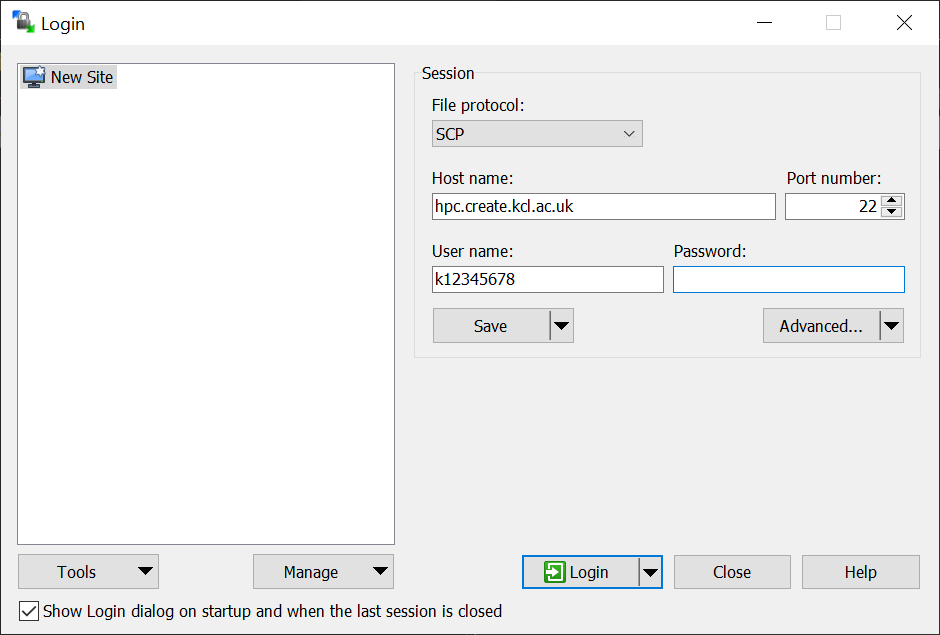Click the Host name input field
Image resolution: width=940 pixels, height=635 pixels.
(x=604, y=206)
